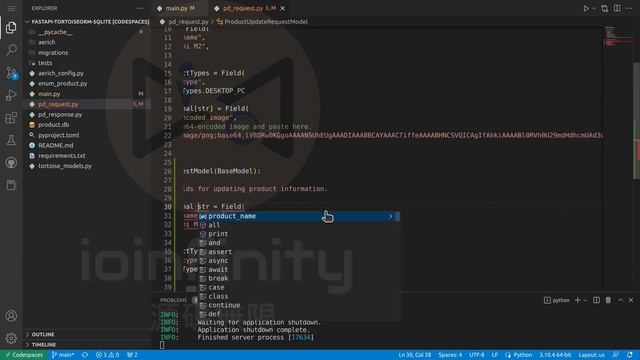Viewport: 640px width, 360px height.
Task: Open the Manage settings gear
Action: coord(11,338)
